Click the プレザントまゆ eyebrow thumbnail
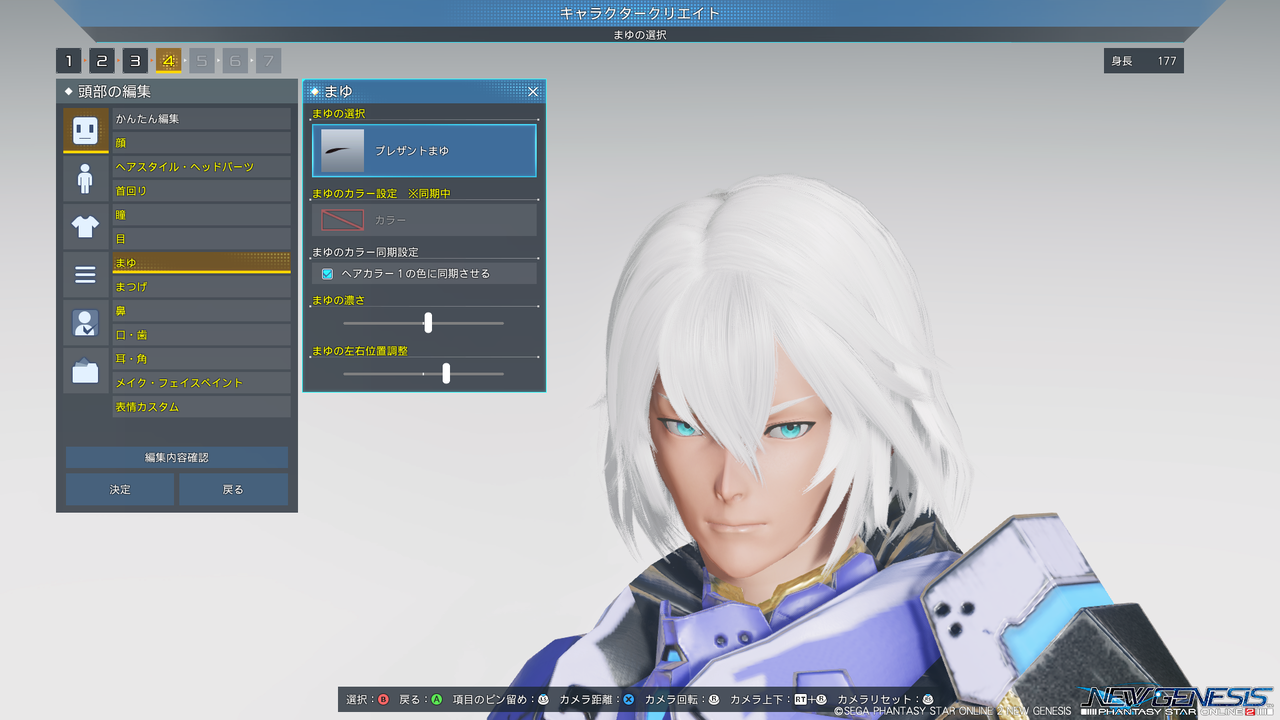Image resolution: width=1280 pixels, height=720 pixels. 343,151
